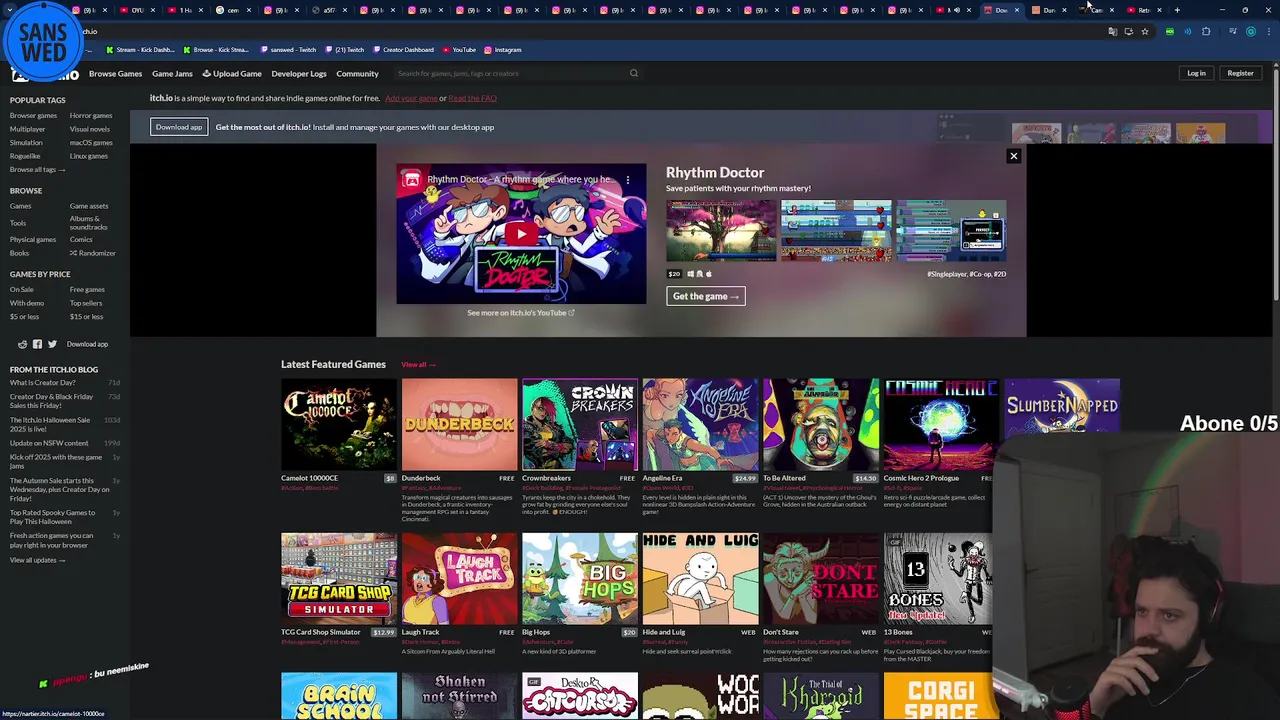1280x720 pixels.
Task: Select the Browser games tag
Action: (x=33, y=116)
